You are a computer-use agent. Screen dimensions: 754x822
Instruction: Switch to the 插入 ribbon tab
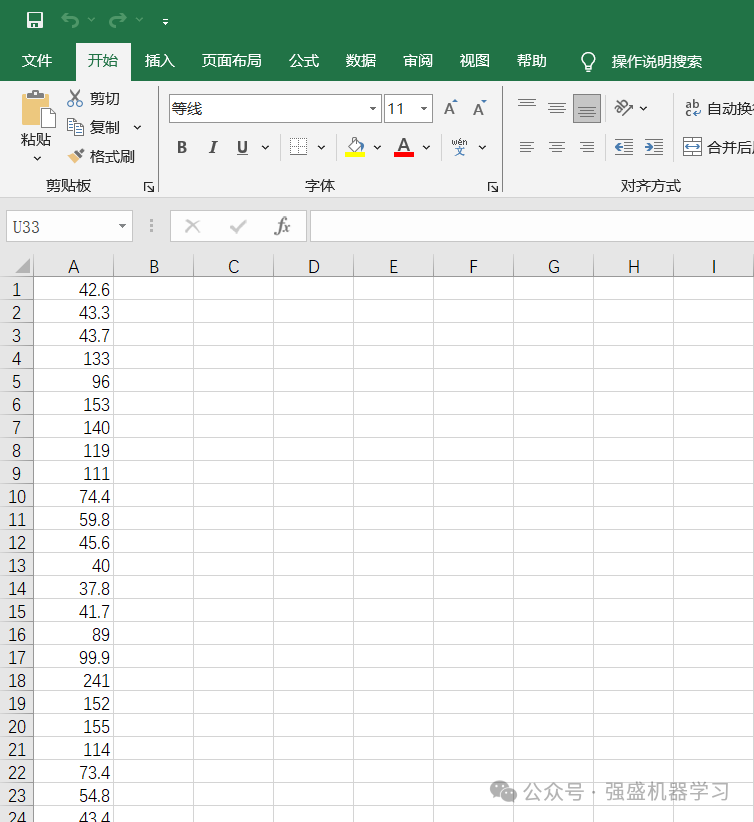tap(159, 61)
